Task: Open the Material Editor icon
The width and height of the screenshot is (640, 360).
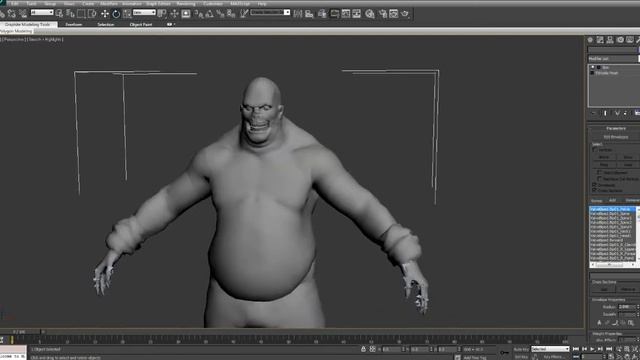Action: click(370, 14)
